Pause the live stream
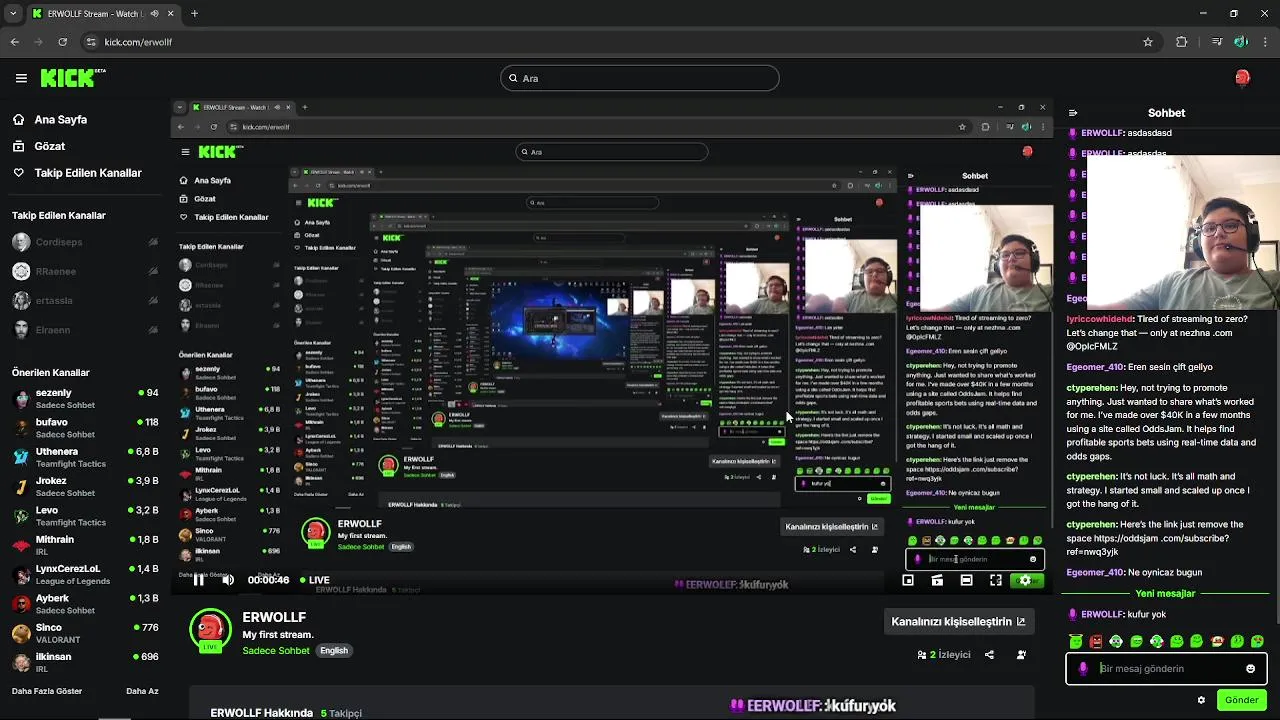Image resolution: width=1280 pixels, height=720 pixels. [x=199, y=580]
